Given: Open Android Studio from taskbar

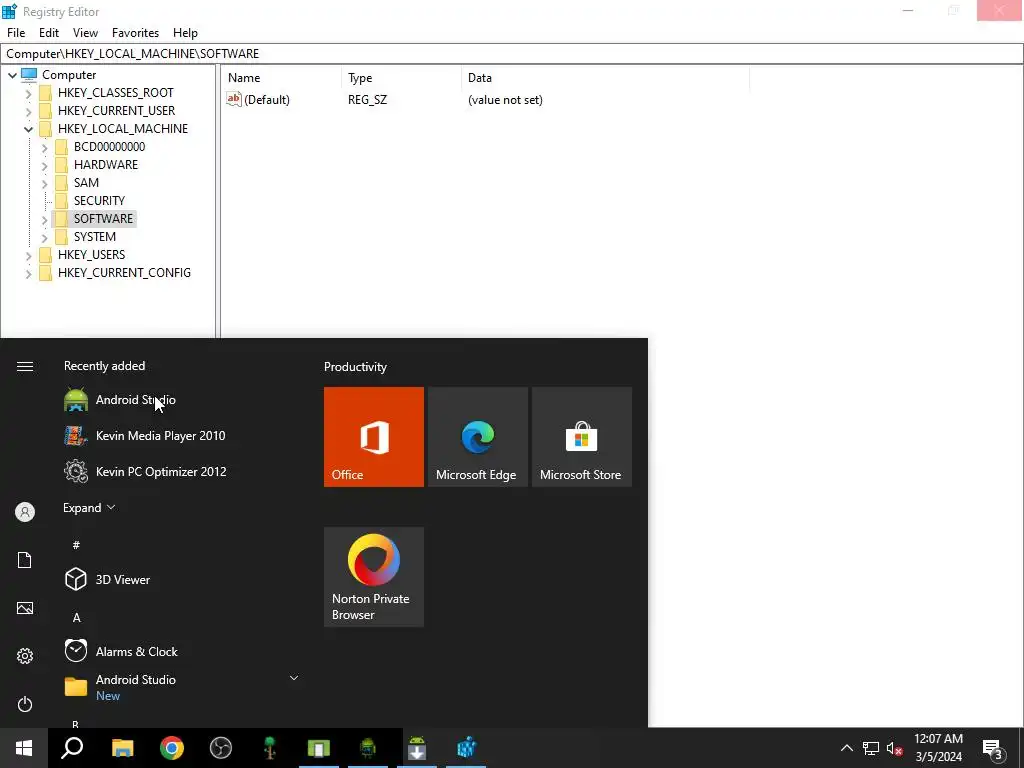Looking at the screenshot, I should click(368, 748).
